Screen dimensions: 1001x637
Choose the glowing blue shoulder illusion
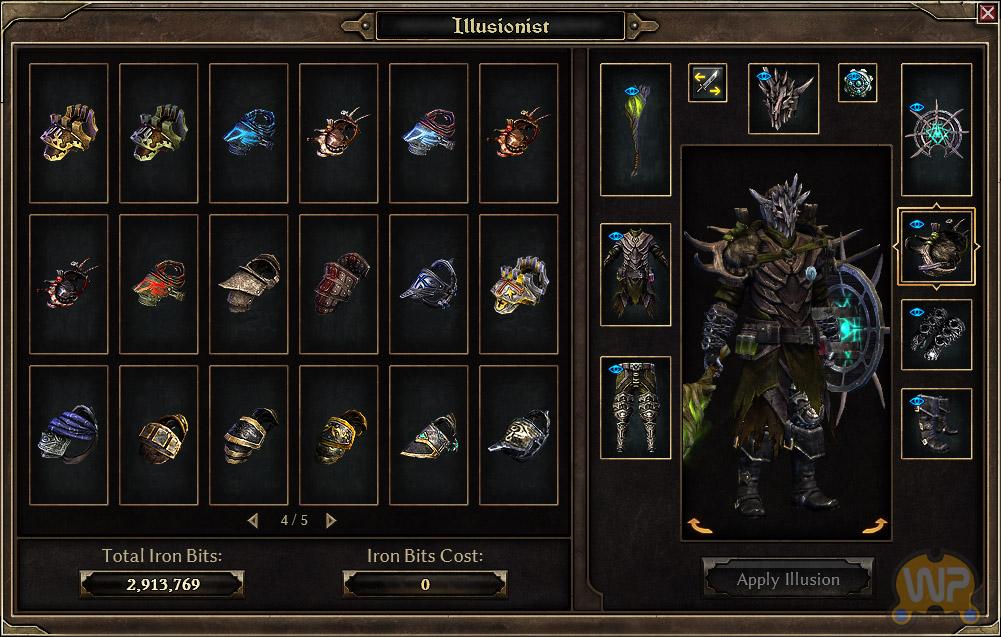[x=249, y=133]
